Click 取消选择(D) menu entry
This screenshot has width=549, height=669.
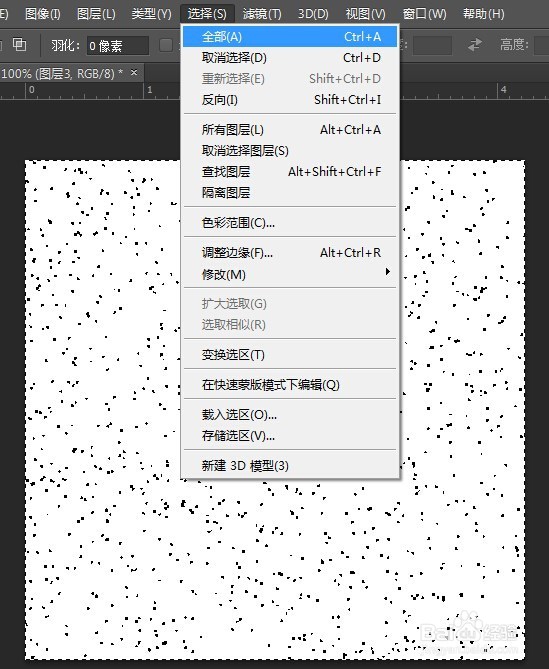pos(290,58)
